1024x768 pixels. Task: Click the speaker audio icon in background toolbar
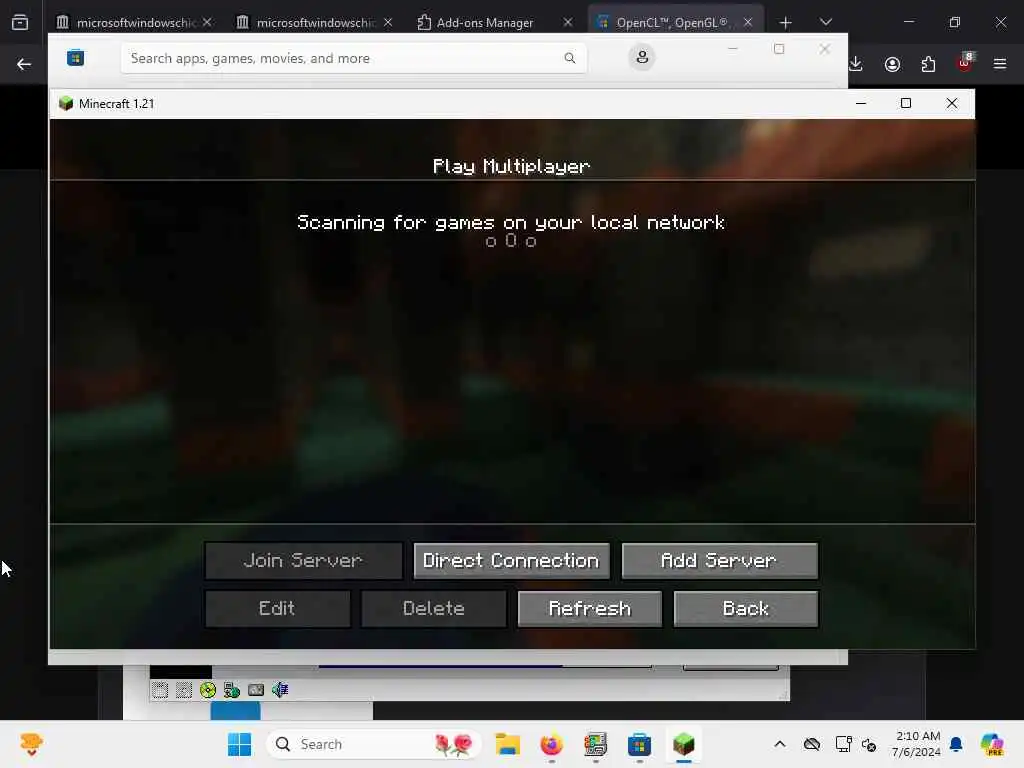coord(280,690)
